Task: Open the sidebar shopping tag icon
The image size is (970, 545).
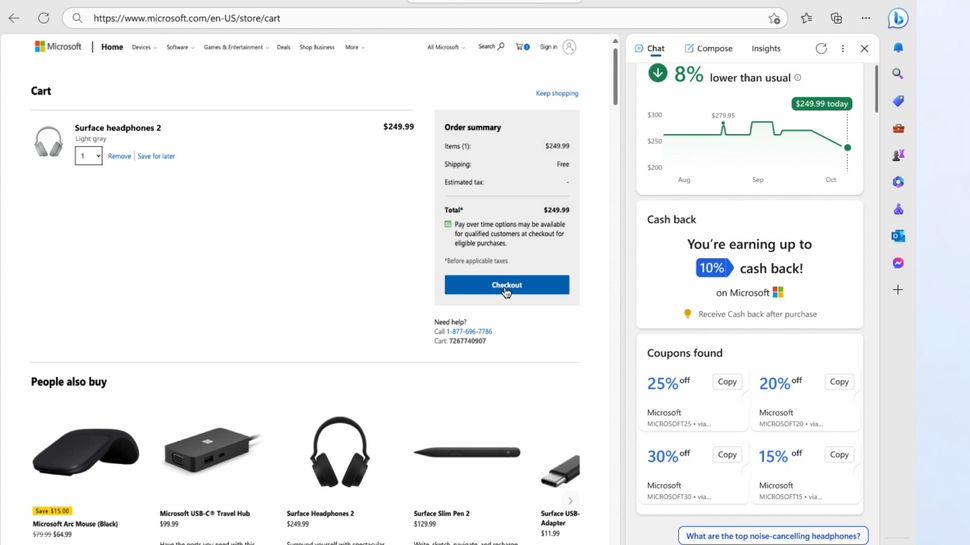Action: [898, 101]
